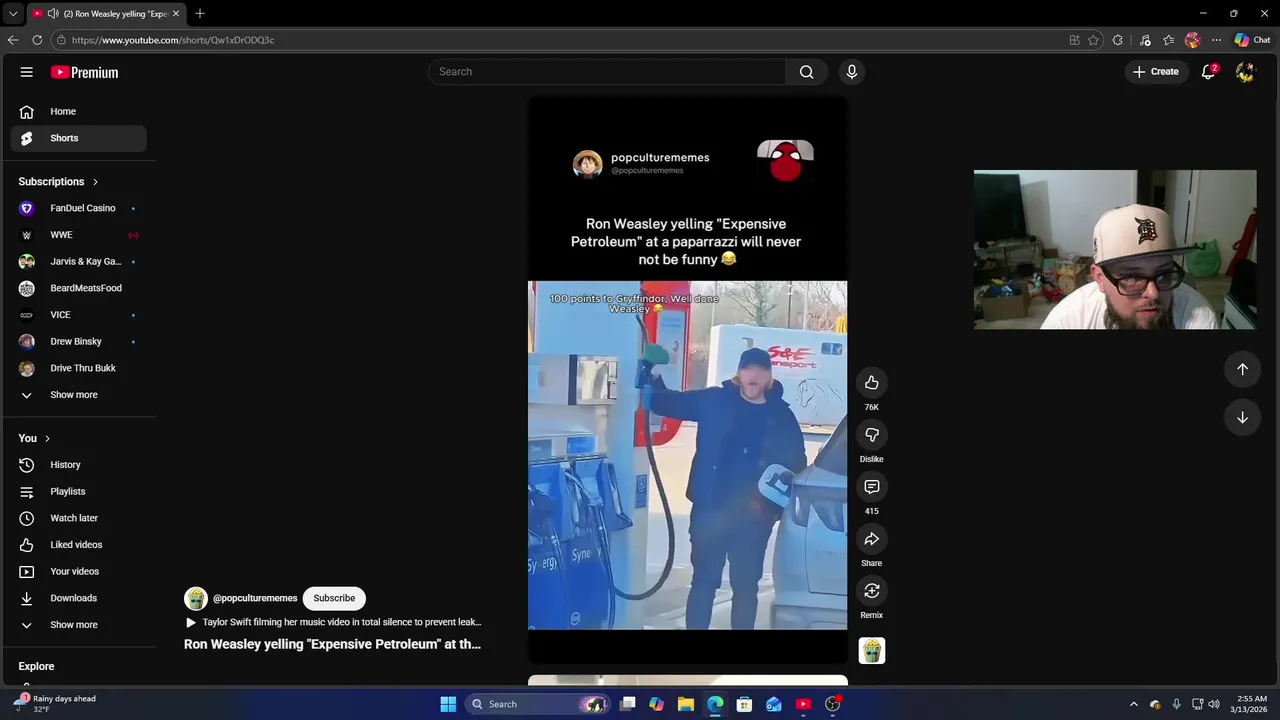Open Copilot Chat in Edge
The image size is (1280, 720).
click(x=1252, y=40)
